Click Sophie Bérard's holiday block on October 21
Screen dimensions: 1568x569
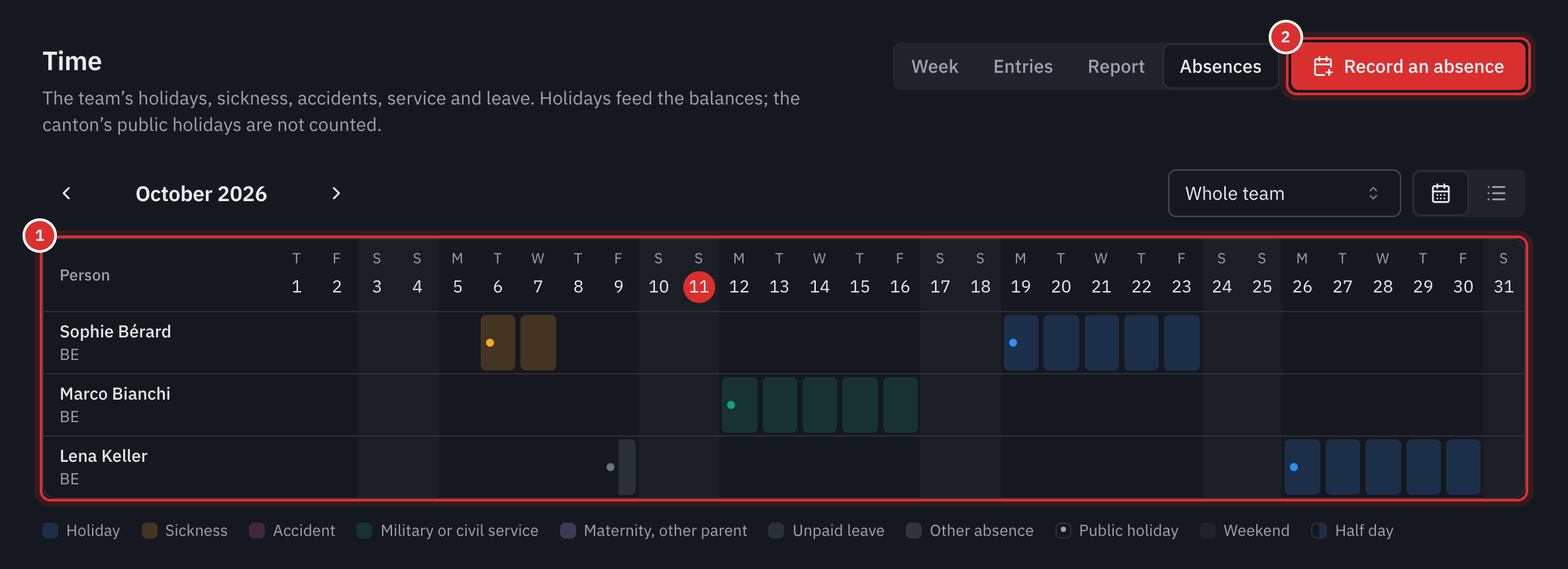pyautogui.click(x=1102, y=343)
